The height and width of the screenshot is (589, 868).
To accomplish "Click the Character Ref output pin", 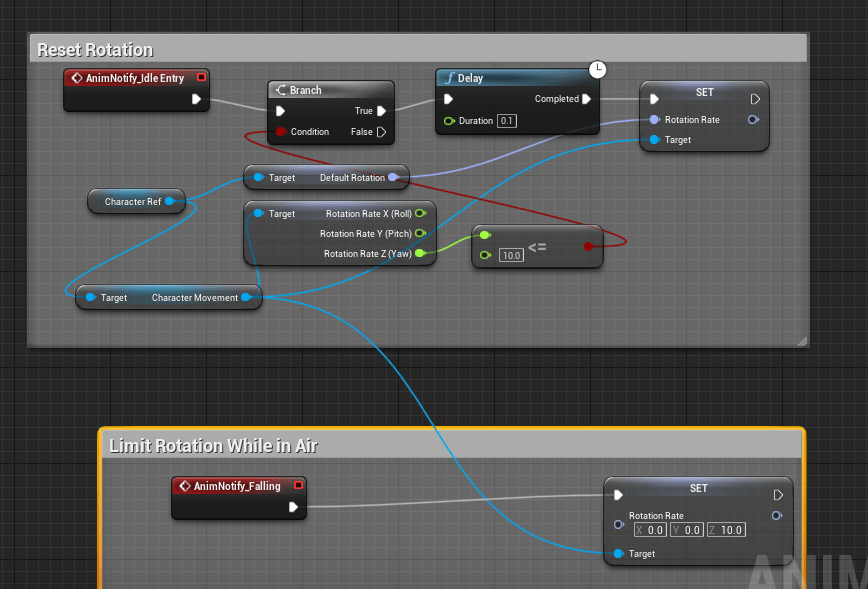I will click(x=169, y=202).
